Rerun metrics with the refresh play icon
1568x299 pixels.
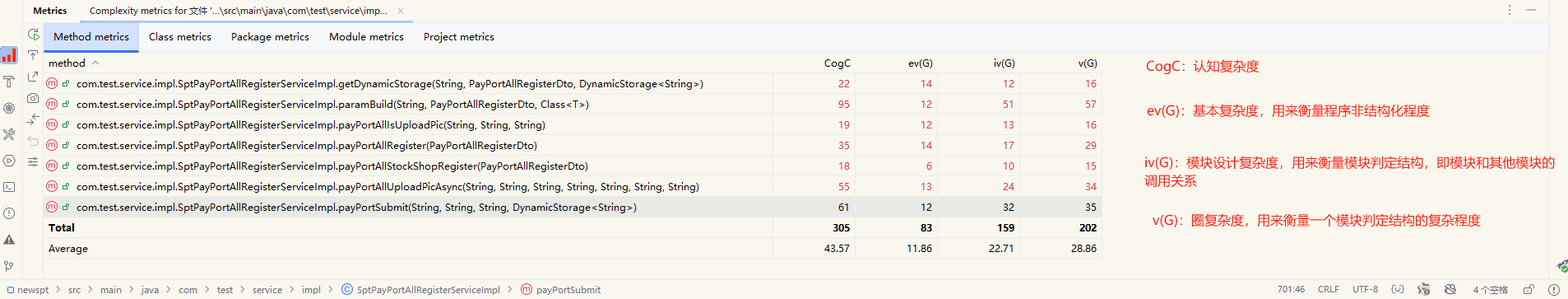pos(33,35)
